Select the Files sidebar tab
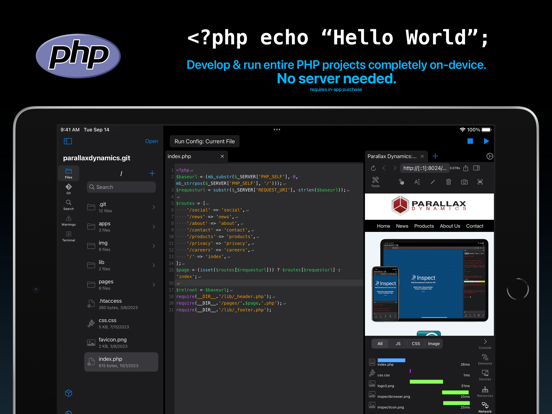 click(68, 173)
